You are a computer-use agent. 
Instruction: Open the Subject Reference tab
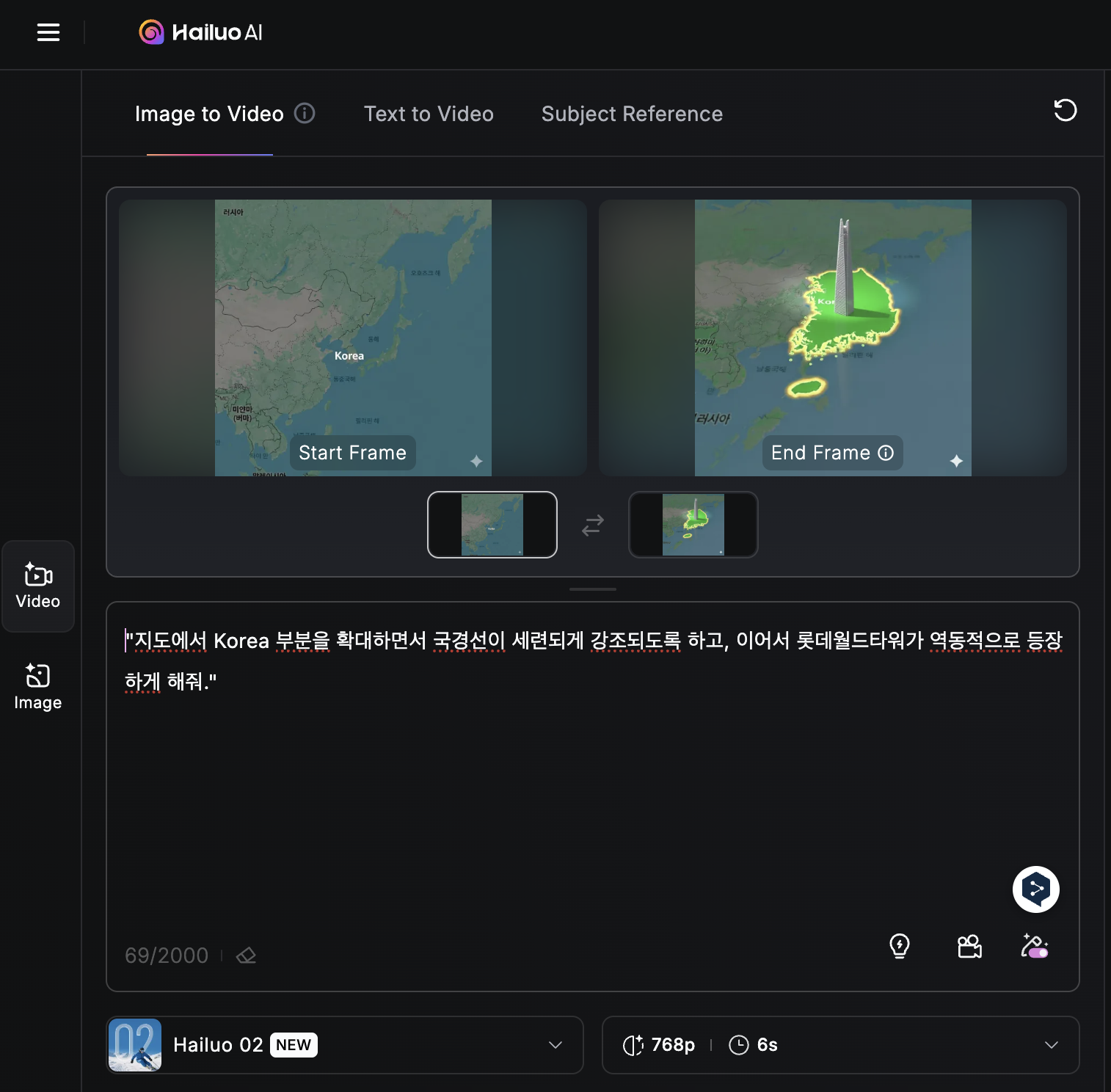point(632,114)
